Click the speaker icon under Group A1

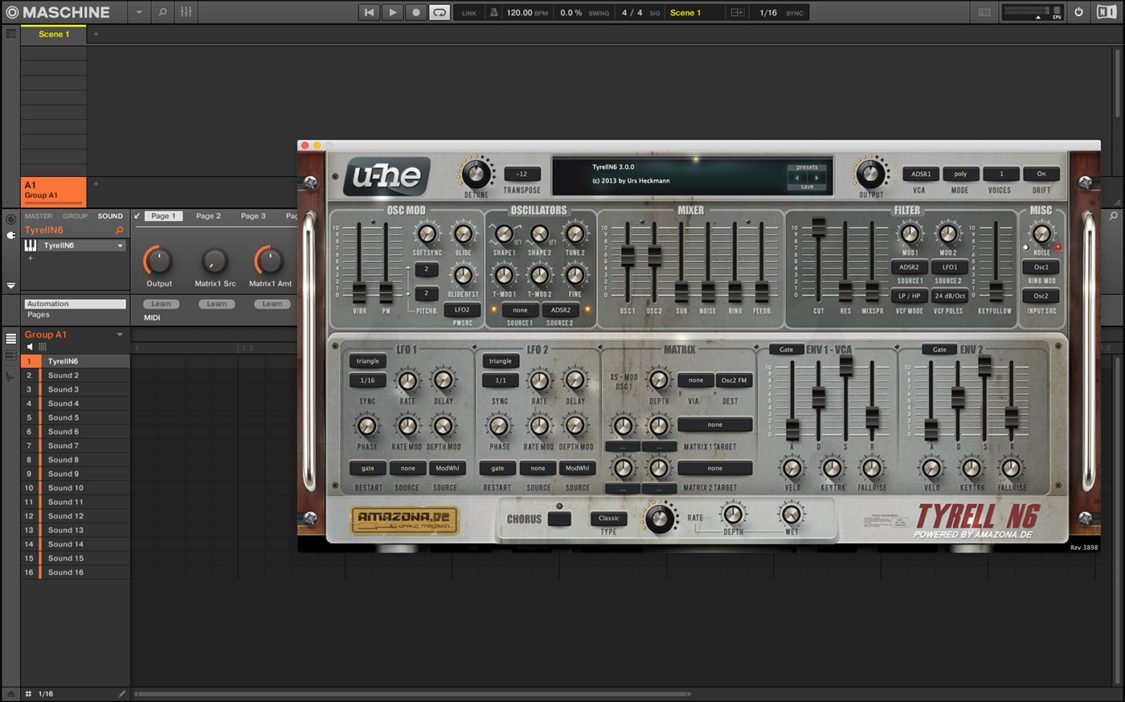[x=29, y=347]
